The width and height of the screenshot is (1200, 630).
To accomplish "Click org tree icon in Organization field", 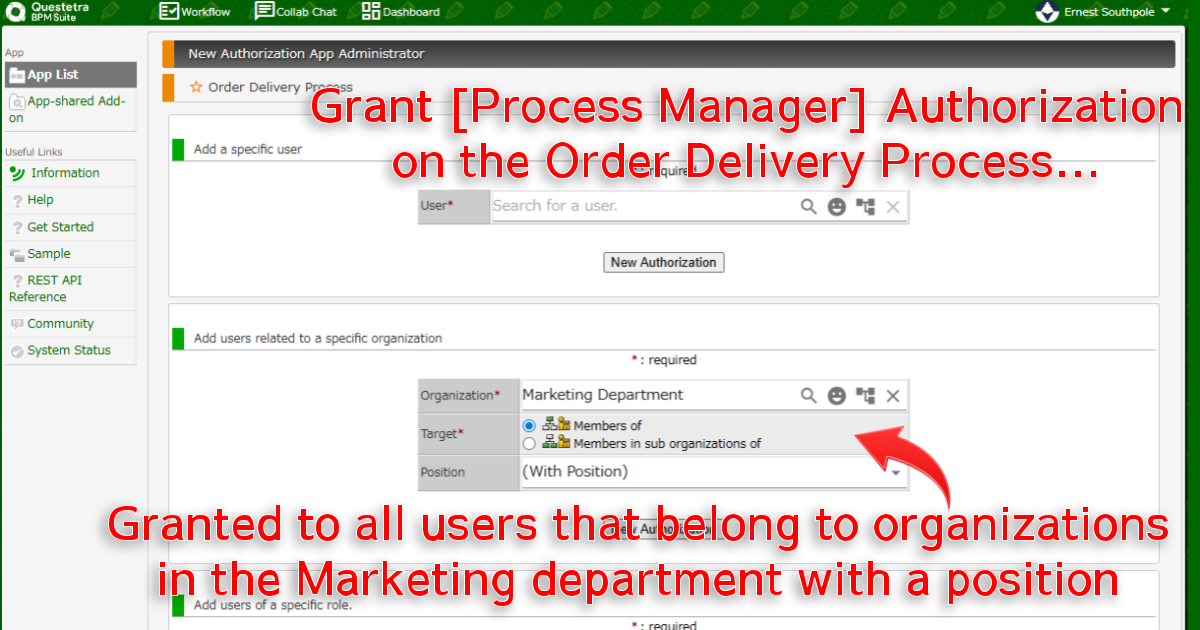I will [x=865, y=396].
